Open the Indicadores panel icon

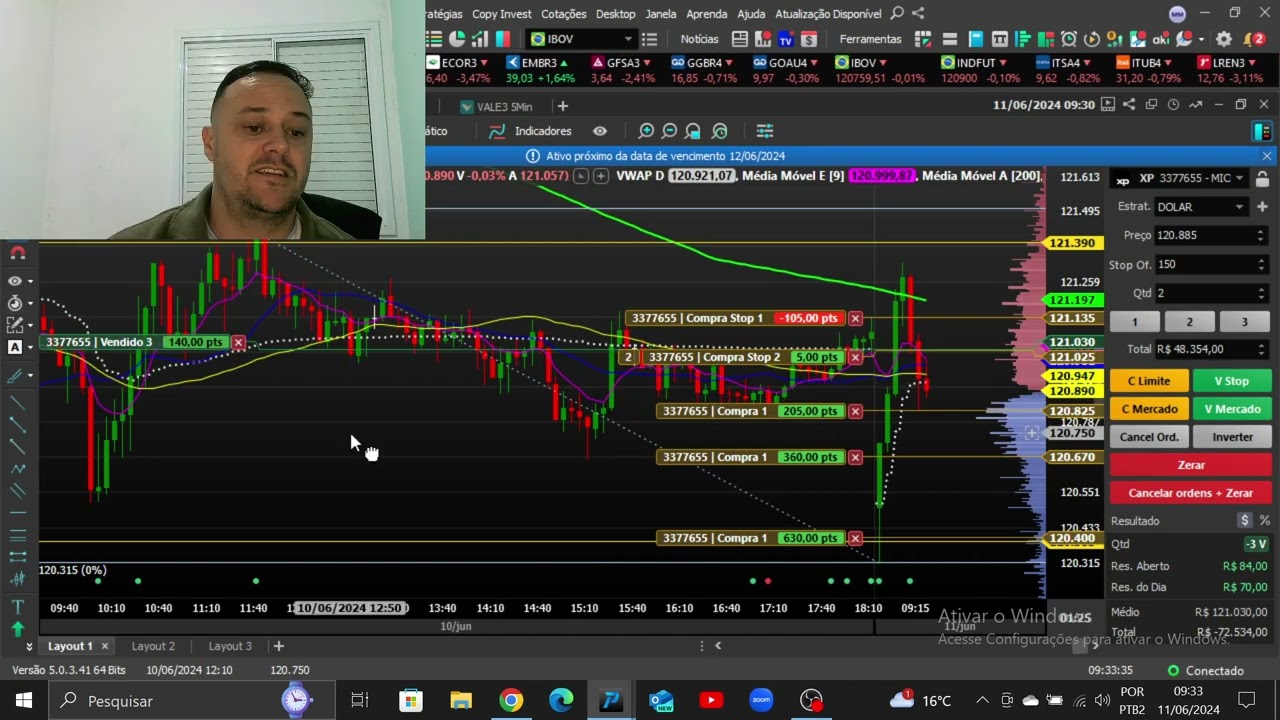(497, 131)
